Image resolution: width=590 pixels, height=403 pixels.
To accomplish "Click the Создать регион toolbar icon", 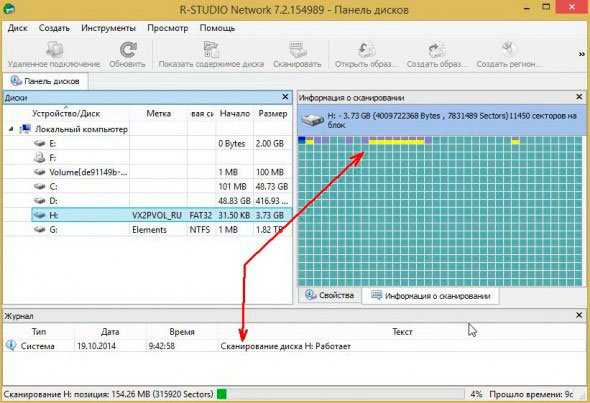I will click(x=508, y=50).
